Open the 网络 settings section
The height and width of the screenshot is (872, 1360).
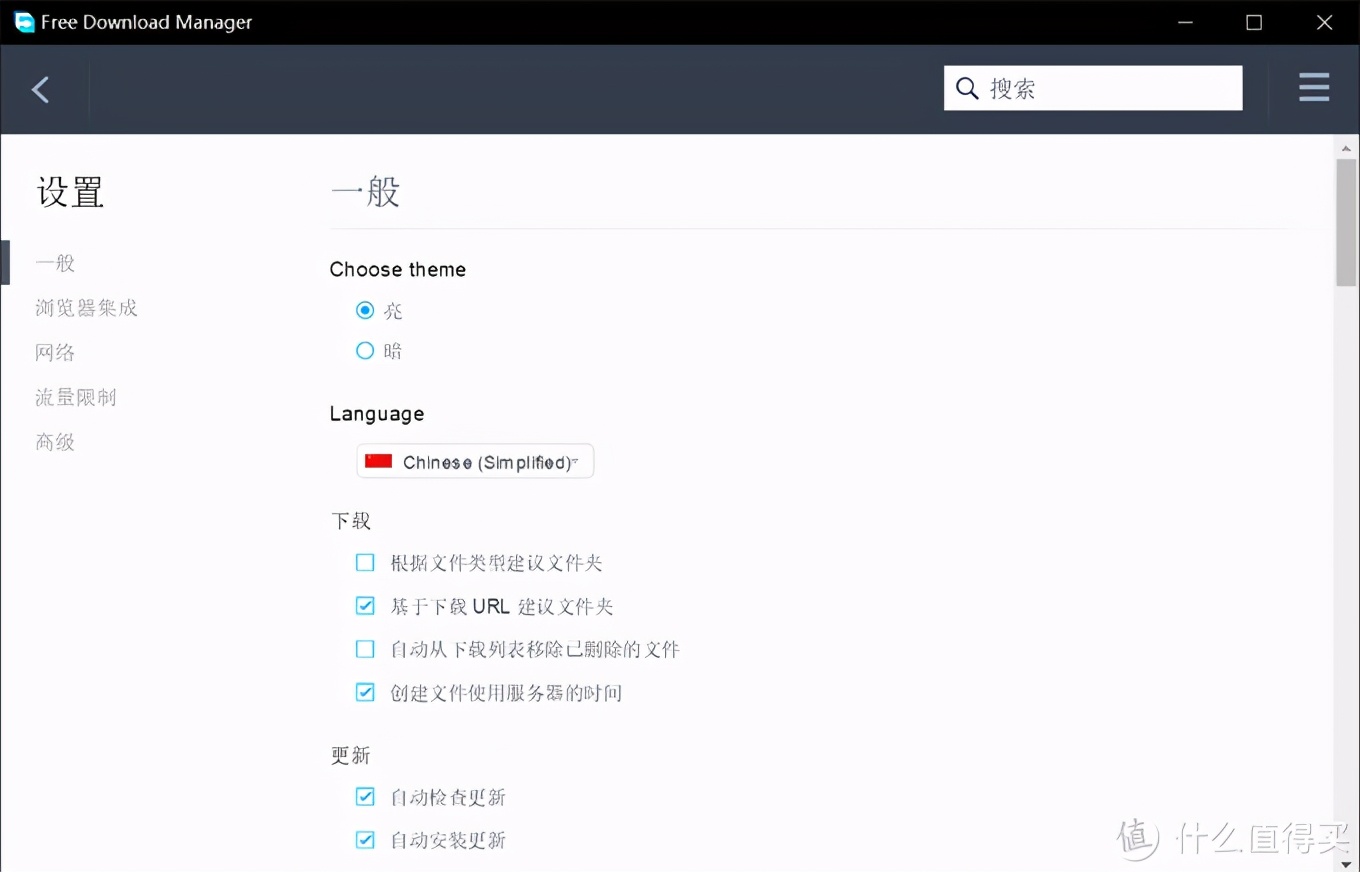click(x=54, y=352)
